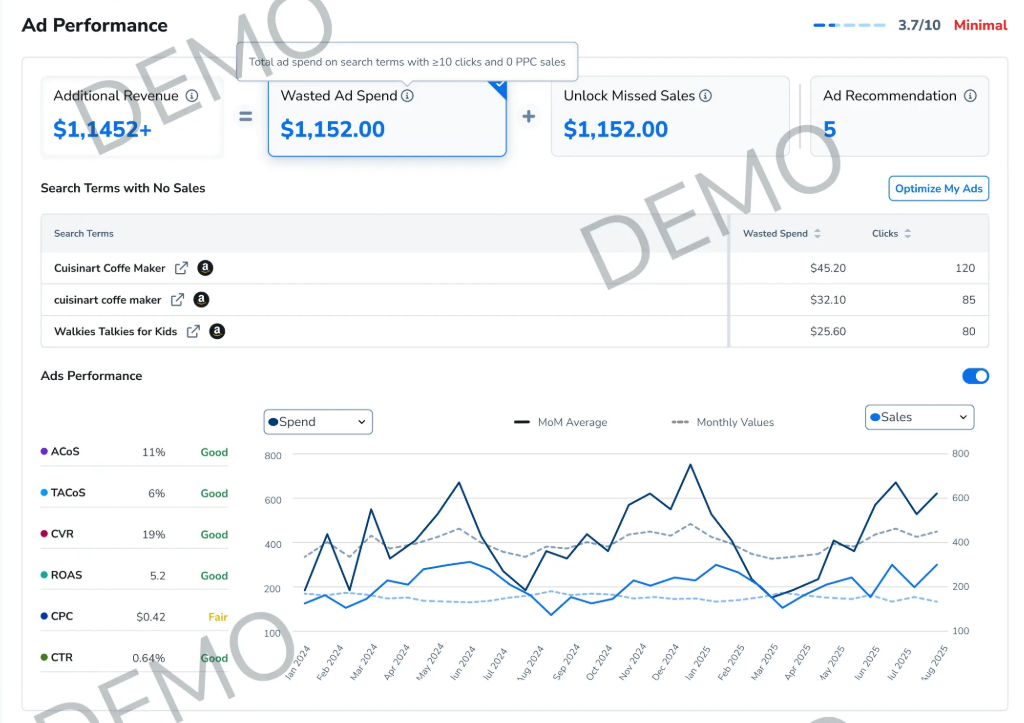Image resolution: width=1024 pixels, height=723 pixels.
Task: Click the CPC metric row
Action: pos(134,617)
